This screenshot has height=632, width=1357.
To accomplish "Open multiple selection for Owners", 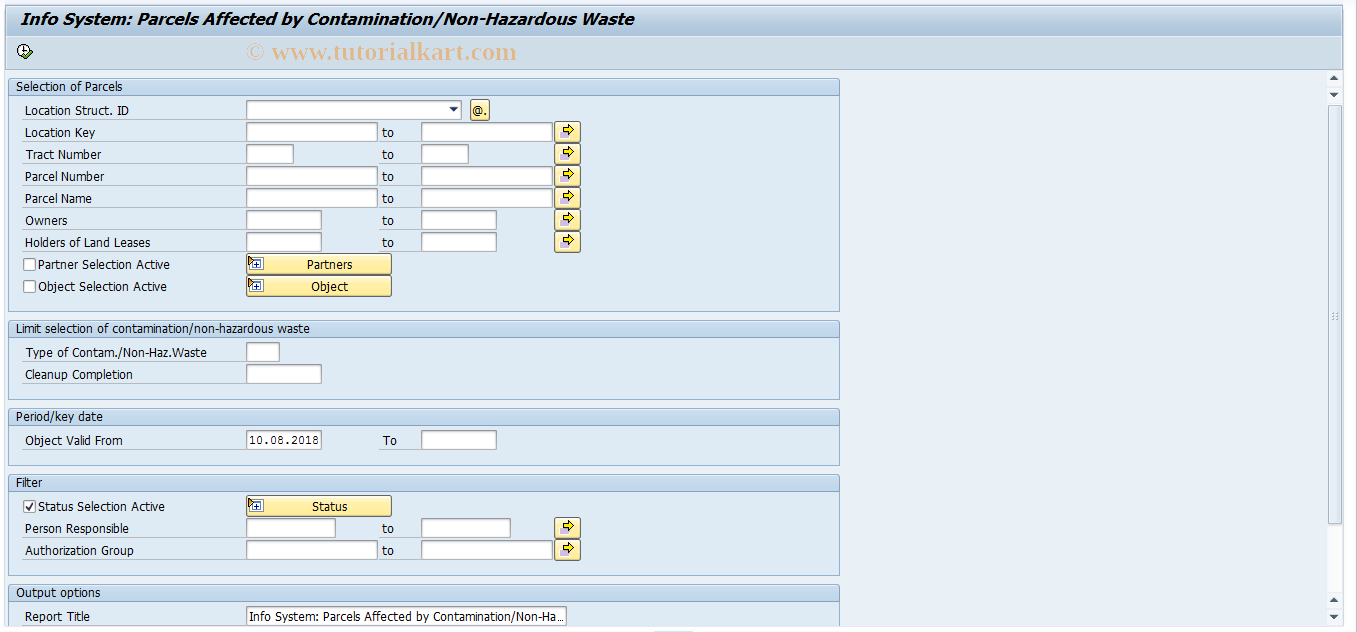I will (x=567, y=220).
